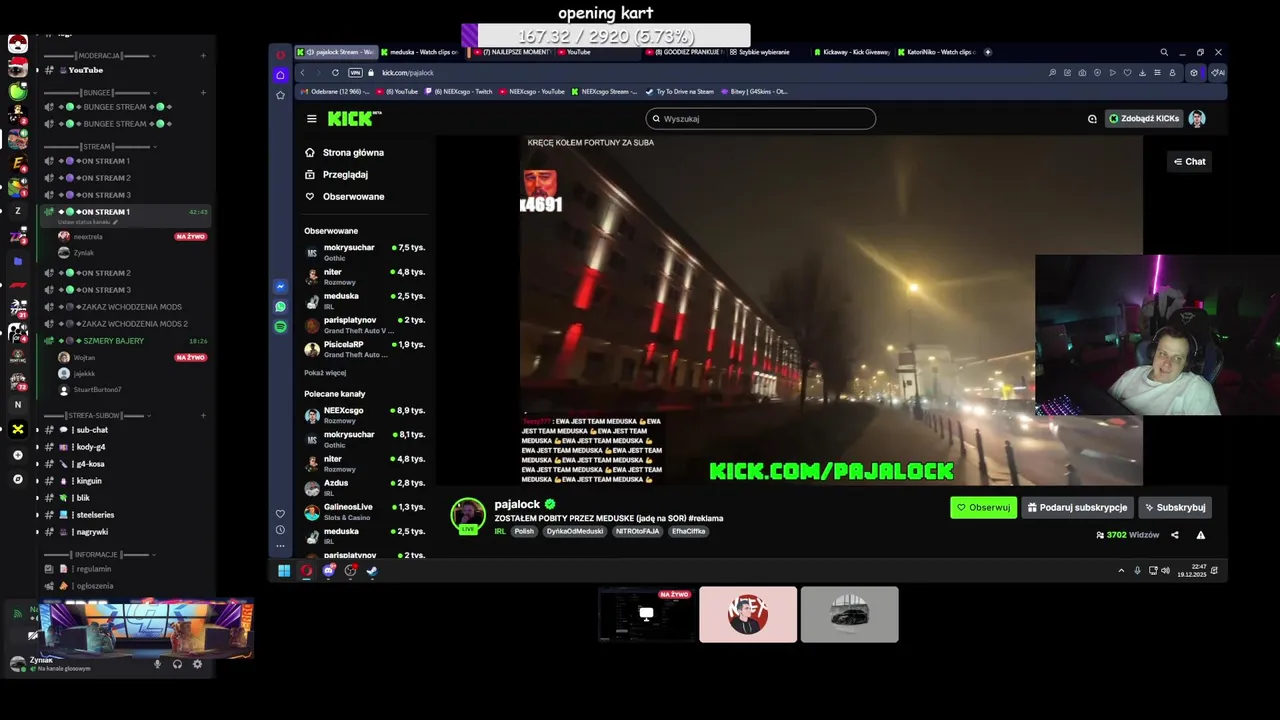This screenshot has height=720, width=1280.
Task: Open PisicelaRP followed channel
Action: [365, 349]
